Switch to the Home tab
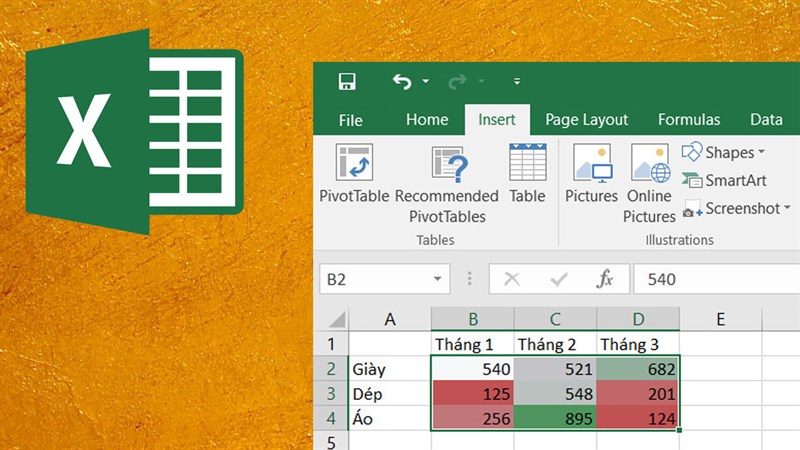 (427, 120)
